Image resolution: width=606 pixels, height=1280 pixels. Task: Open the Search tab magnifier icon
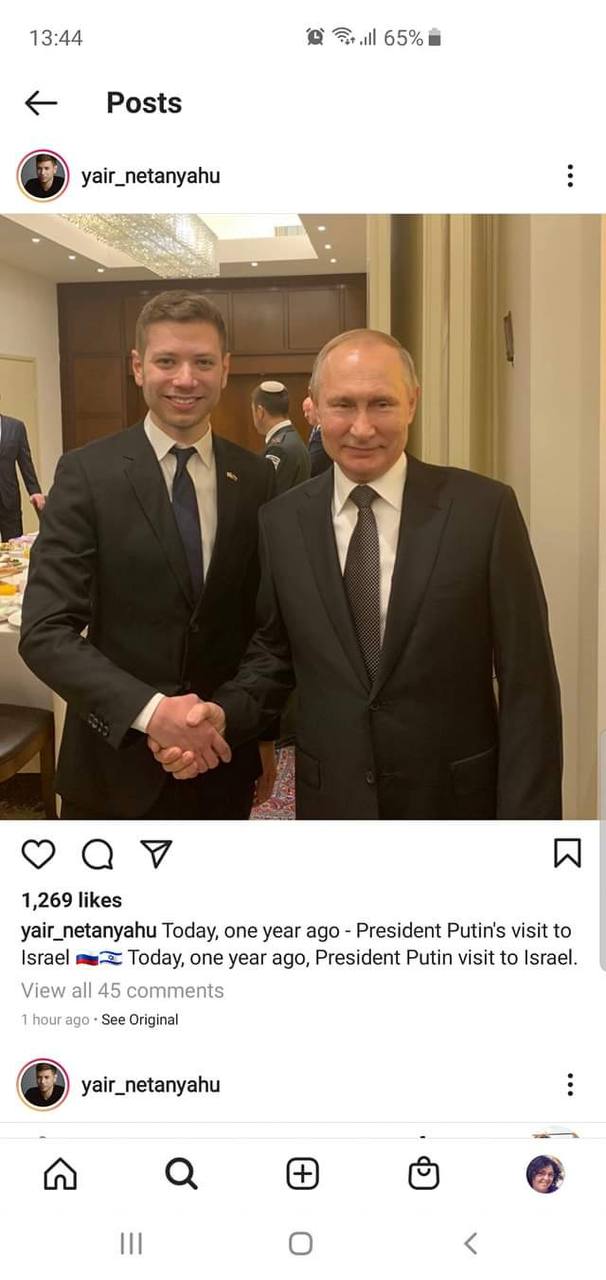[181, 1174]
